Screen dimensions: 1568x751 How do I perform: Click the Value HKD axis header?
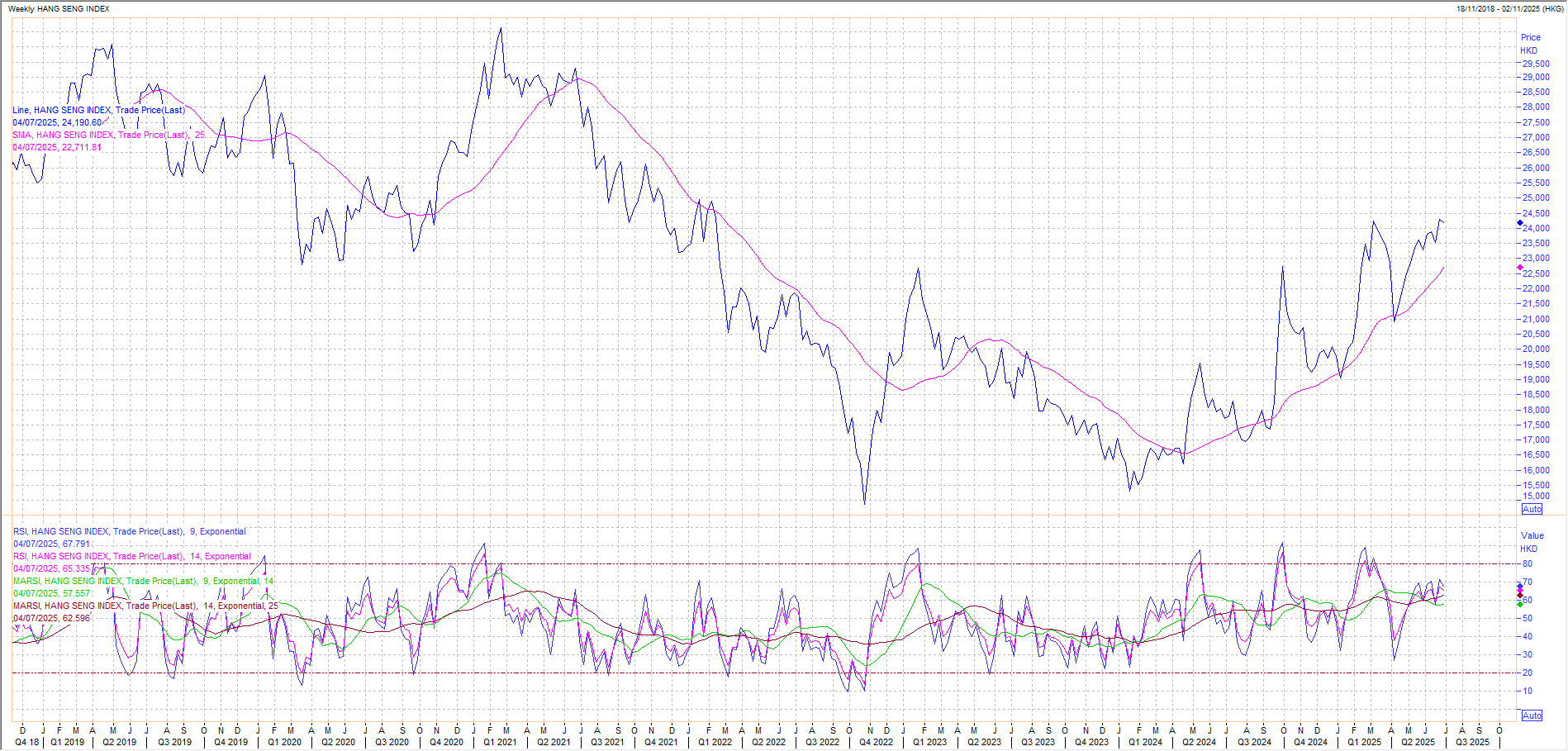tap(1532, 542)
